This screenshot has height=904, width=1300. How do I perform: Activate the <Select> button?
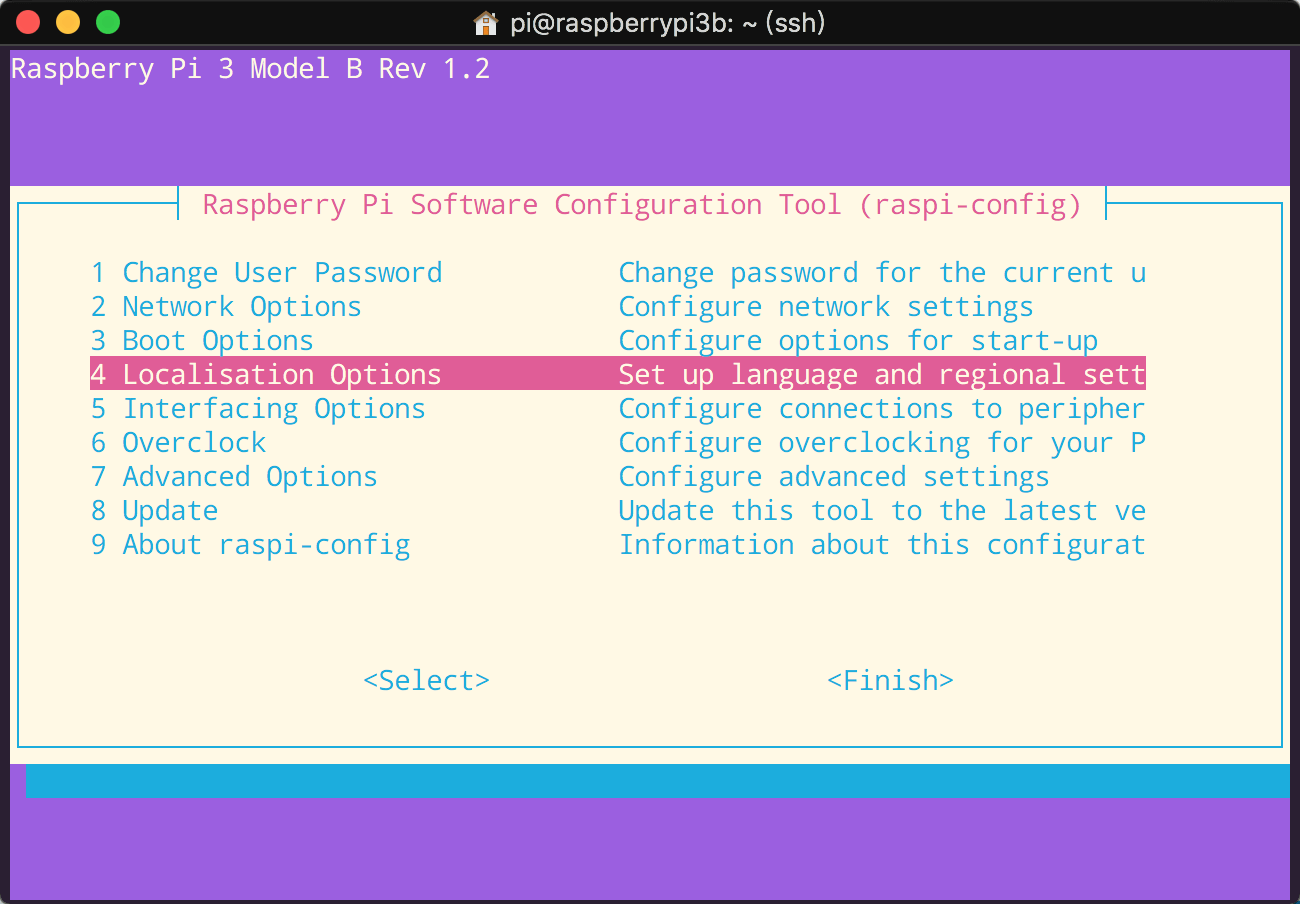coord(427,681)
